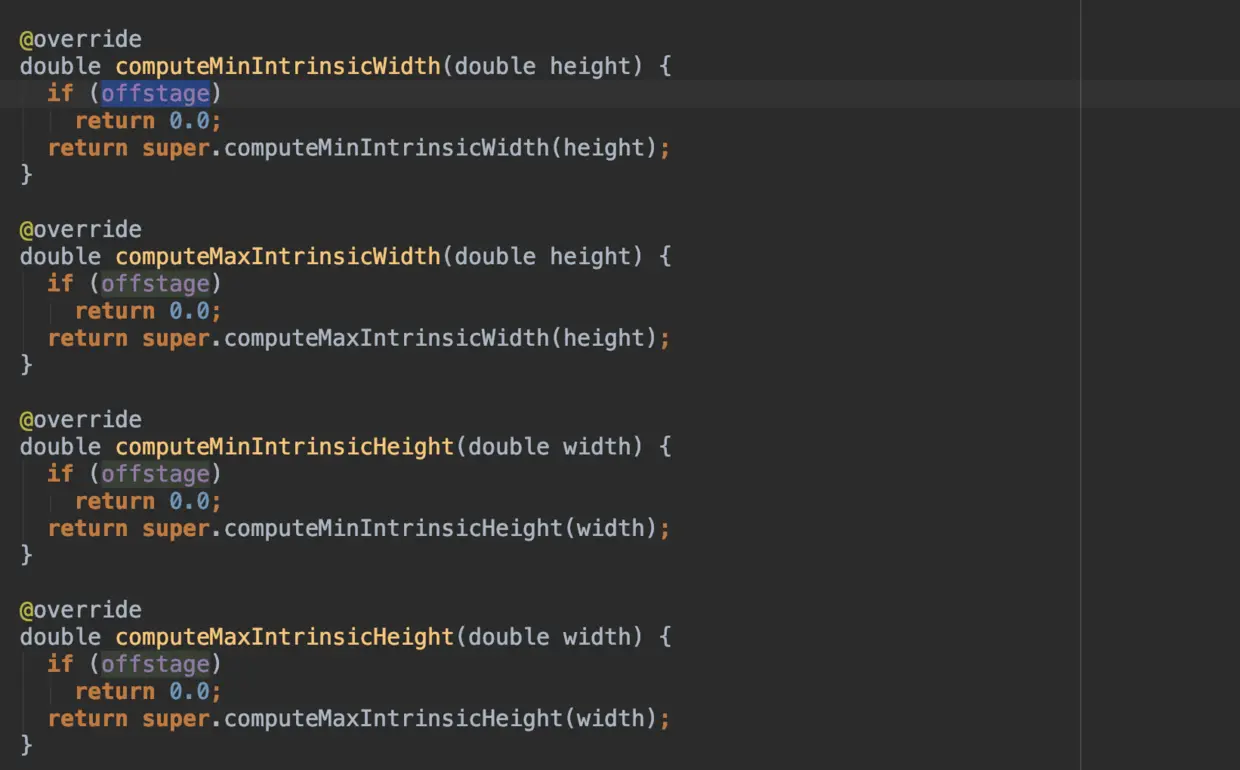
Task: Select the computeMinIntrinsicWidth method declaration name
Action: point(278,67)
